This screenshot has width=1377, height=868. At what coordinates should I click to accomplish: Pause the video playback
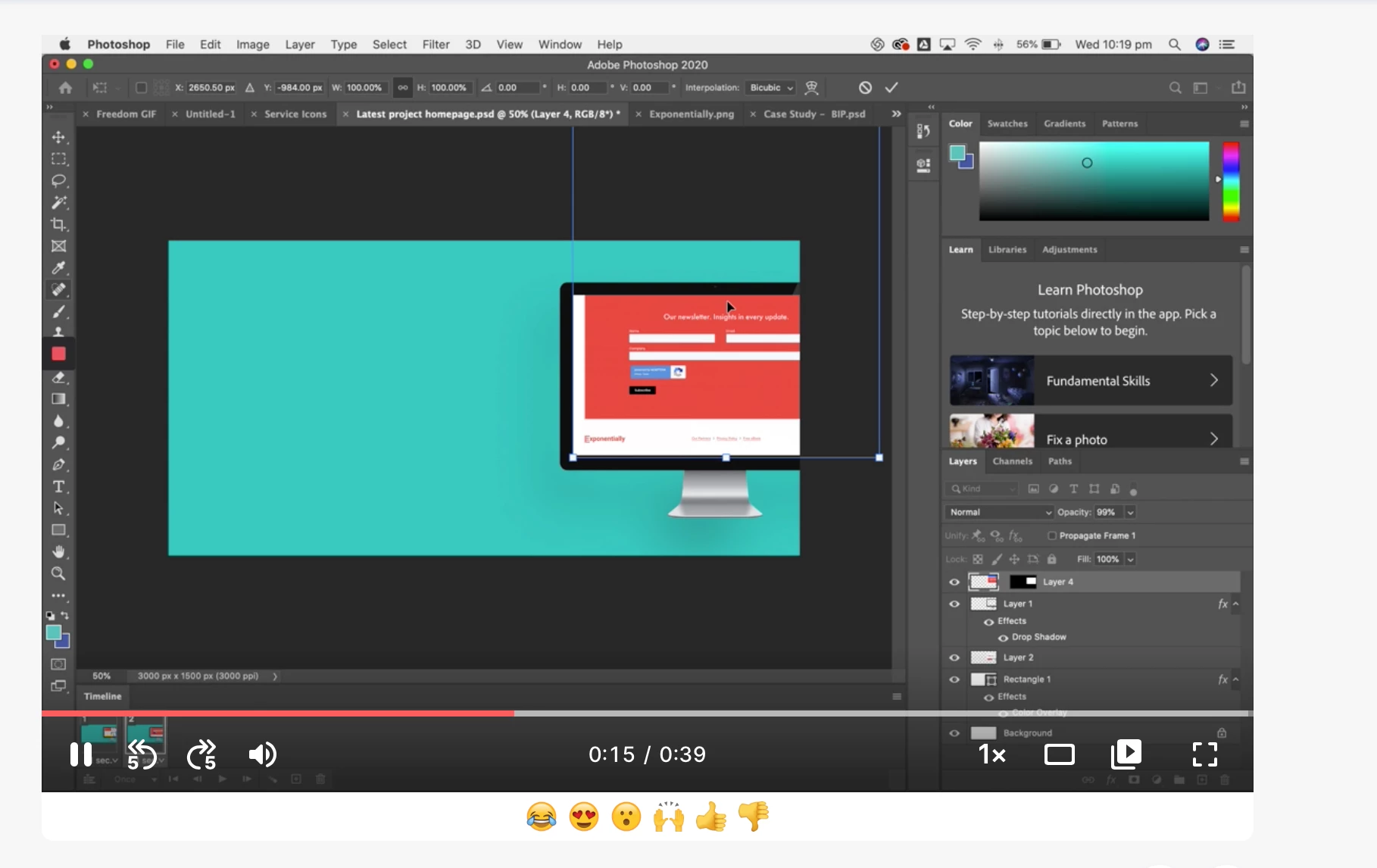click(x=81, y=754)
